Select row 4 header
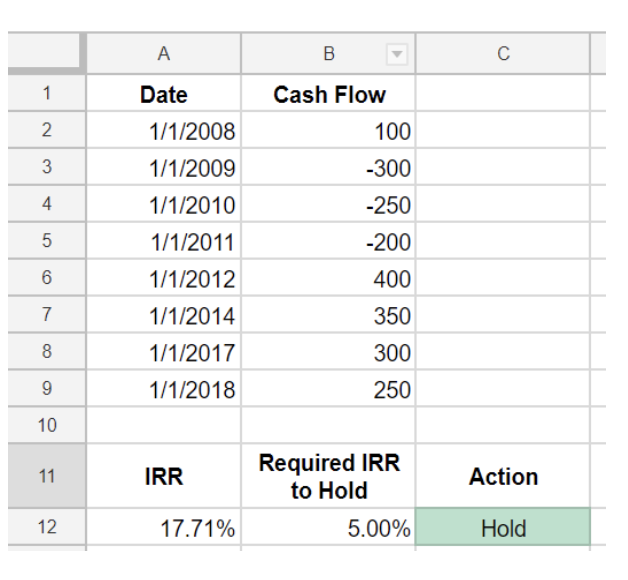628x580 pixels. click(46, 203)
